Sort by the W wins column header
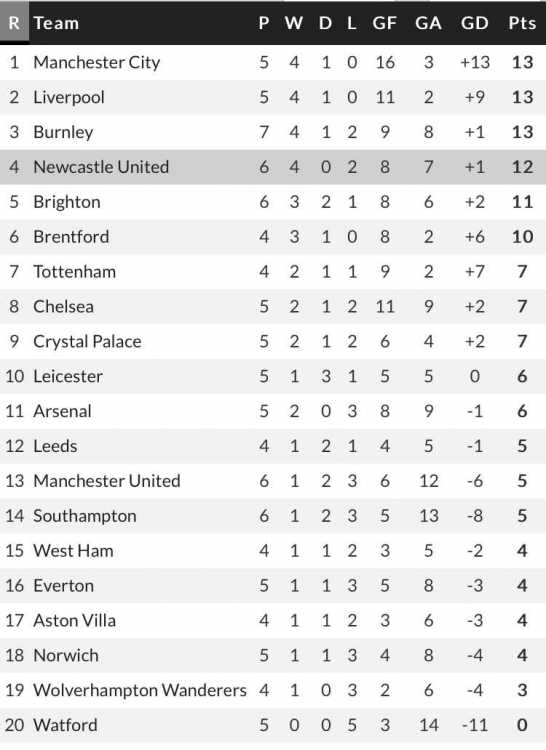546x750 pixels. point(294,23)
